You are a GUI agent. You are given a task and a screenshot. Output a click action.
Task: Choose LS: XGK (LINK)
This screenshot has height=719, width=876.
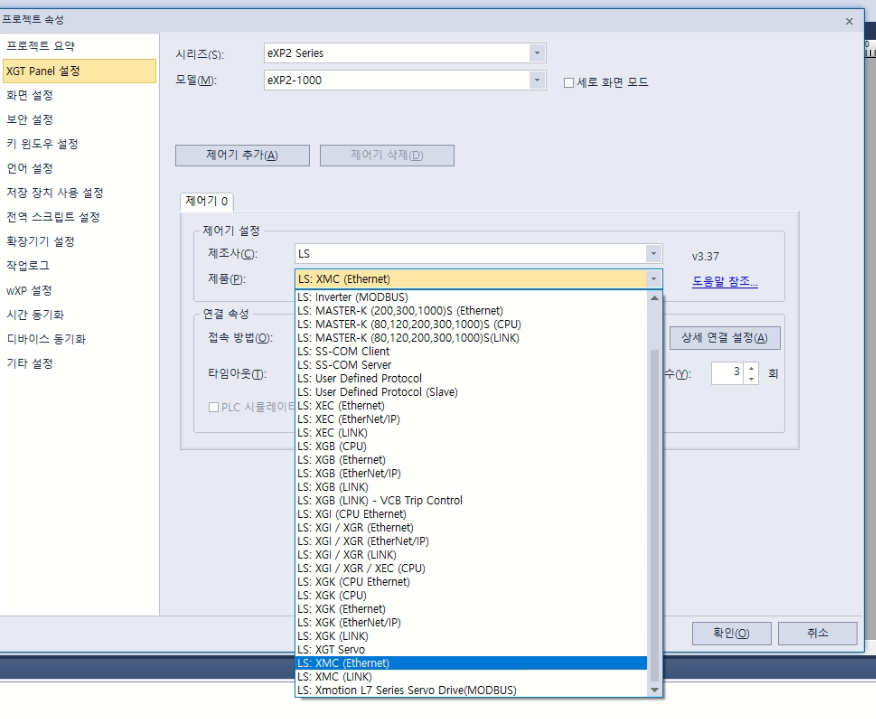(471, 636)
